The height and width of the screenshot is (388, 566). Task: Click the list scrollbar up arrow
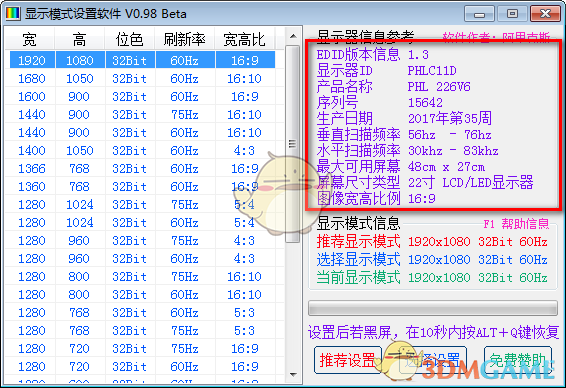(293, 36)
